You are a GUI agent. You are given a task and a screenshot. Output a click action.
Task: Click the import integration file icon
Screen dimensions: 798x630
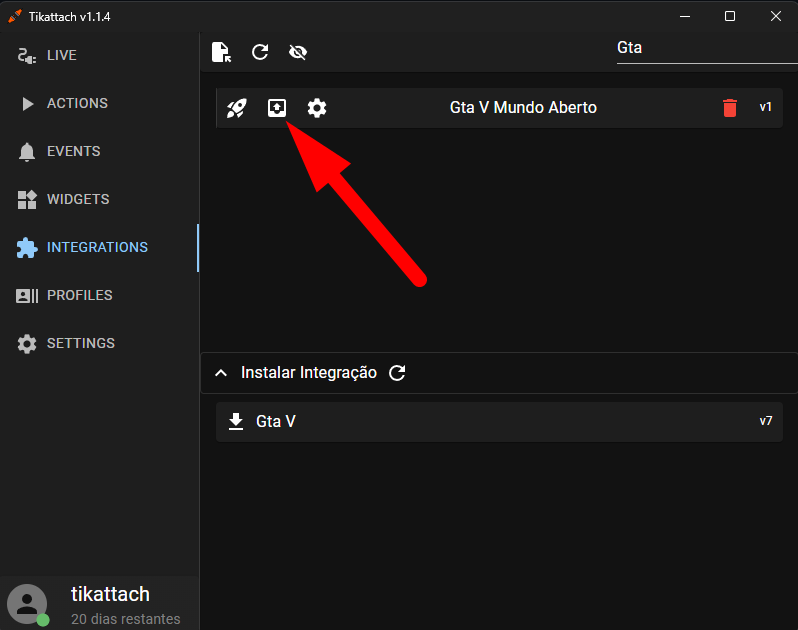(x=221, y=52)
